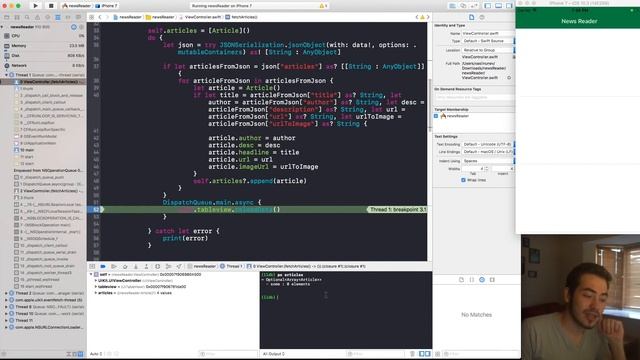The width and height of the screenshot is (640, 360).
Task: Select the Disk gauge row
Action: 43,56
